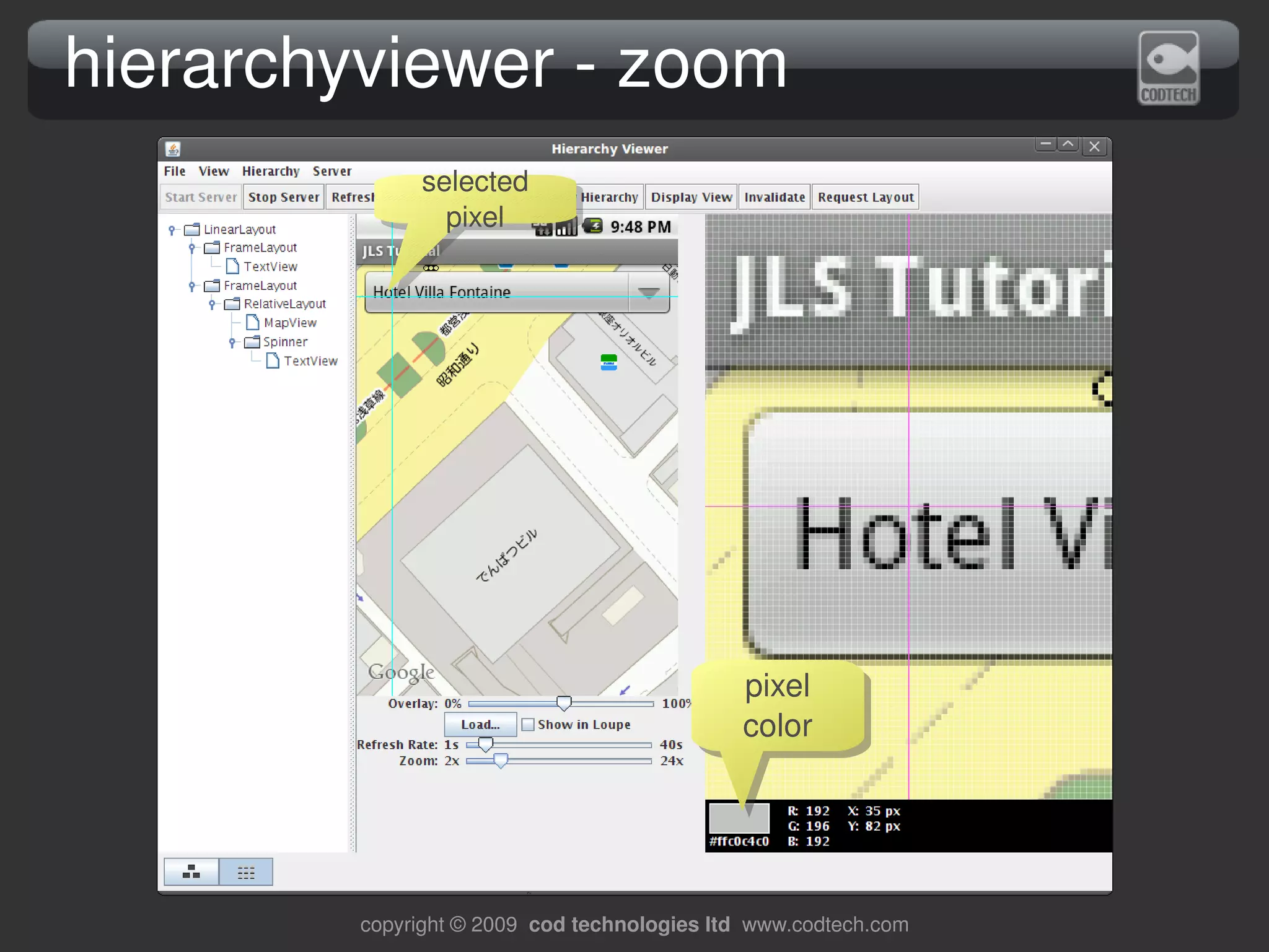Viewport: 1269px width, 952px height.
Task: Select the RelativeLayout folder icon
Action: (232, 304)
